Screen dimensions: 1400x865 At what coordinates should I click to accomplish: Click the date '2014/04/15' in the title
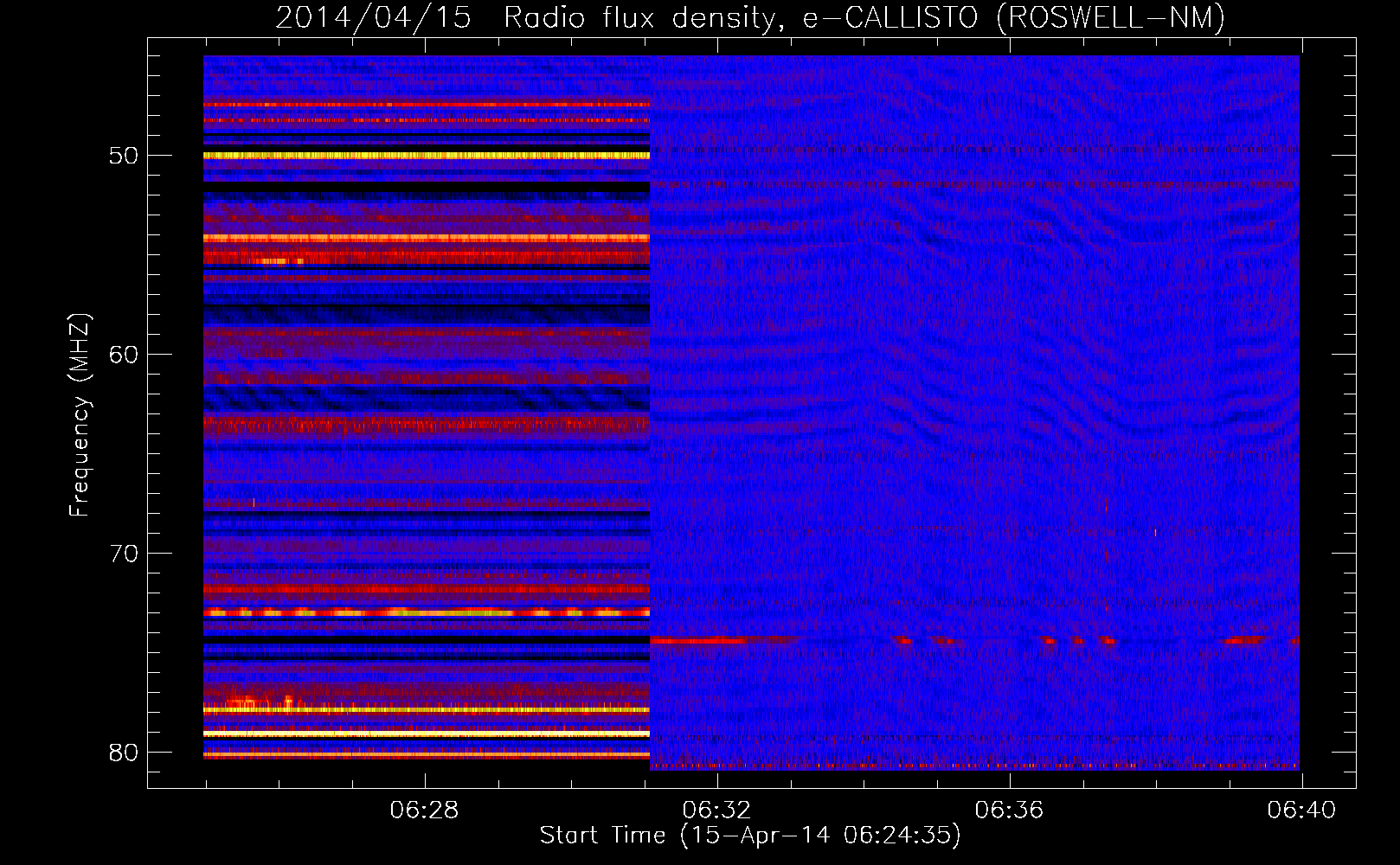pyautogui.click(x=373, y=17)
